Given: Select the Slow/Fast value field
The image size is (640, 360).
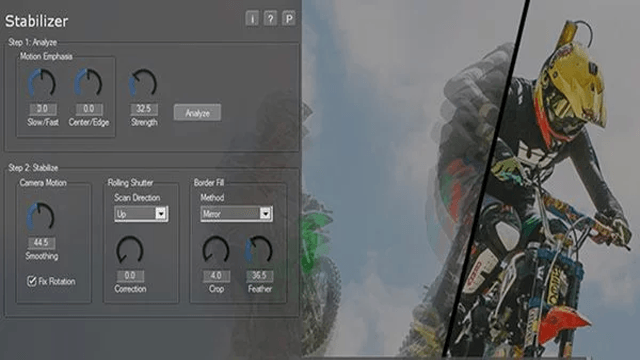Looking at the screenshot, I should 43,109.
